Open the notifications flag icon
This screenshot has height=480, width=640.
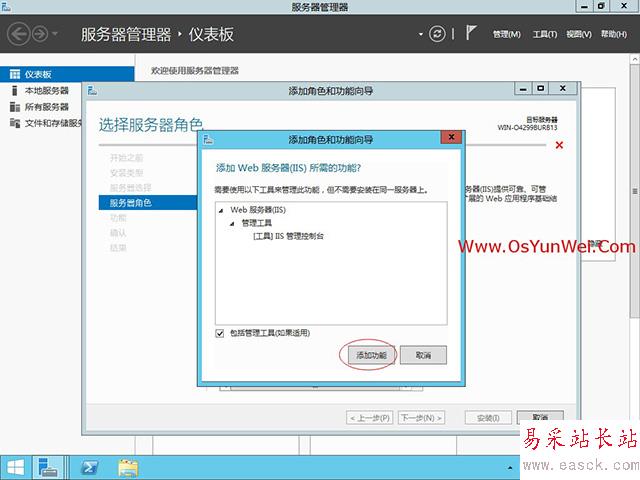[471, 33]
